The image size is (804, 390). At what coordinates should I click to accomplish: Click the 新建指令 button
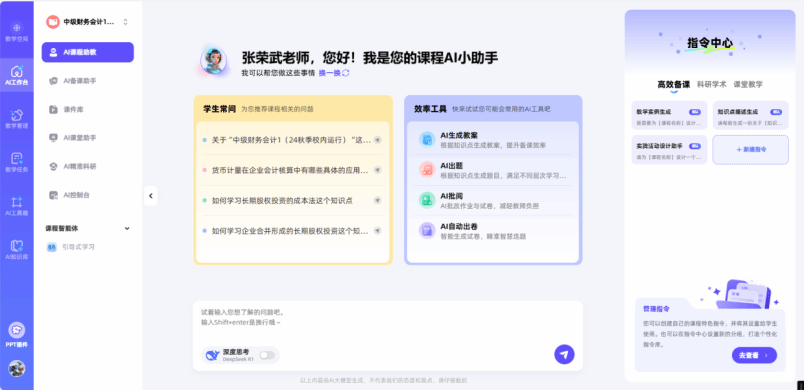(x=751, y=150)
